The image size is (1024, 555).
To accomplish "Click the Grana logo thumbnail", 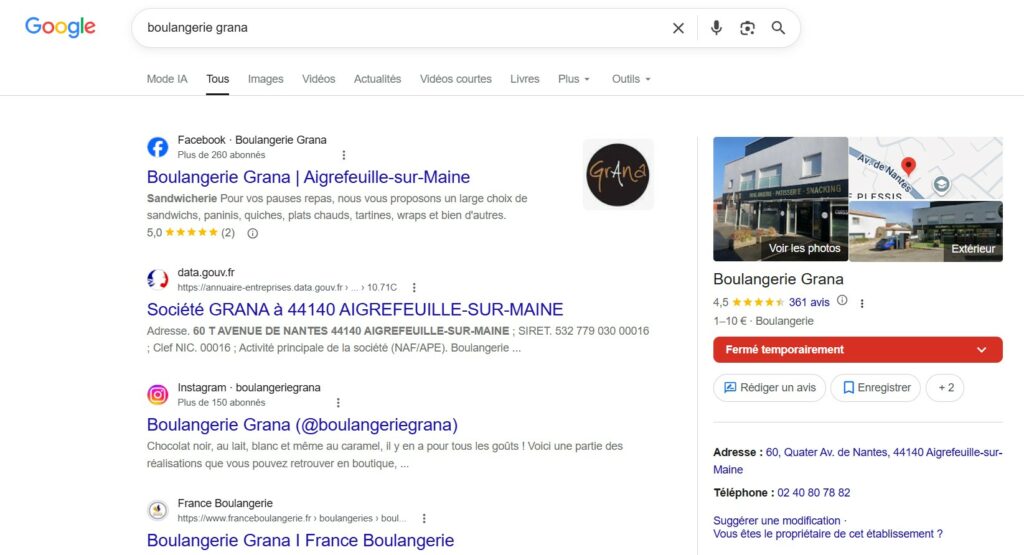I will (x=618, y=174).
